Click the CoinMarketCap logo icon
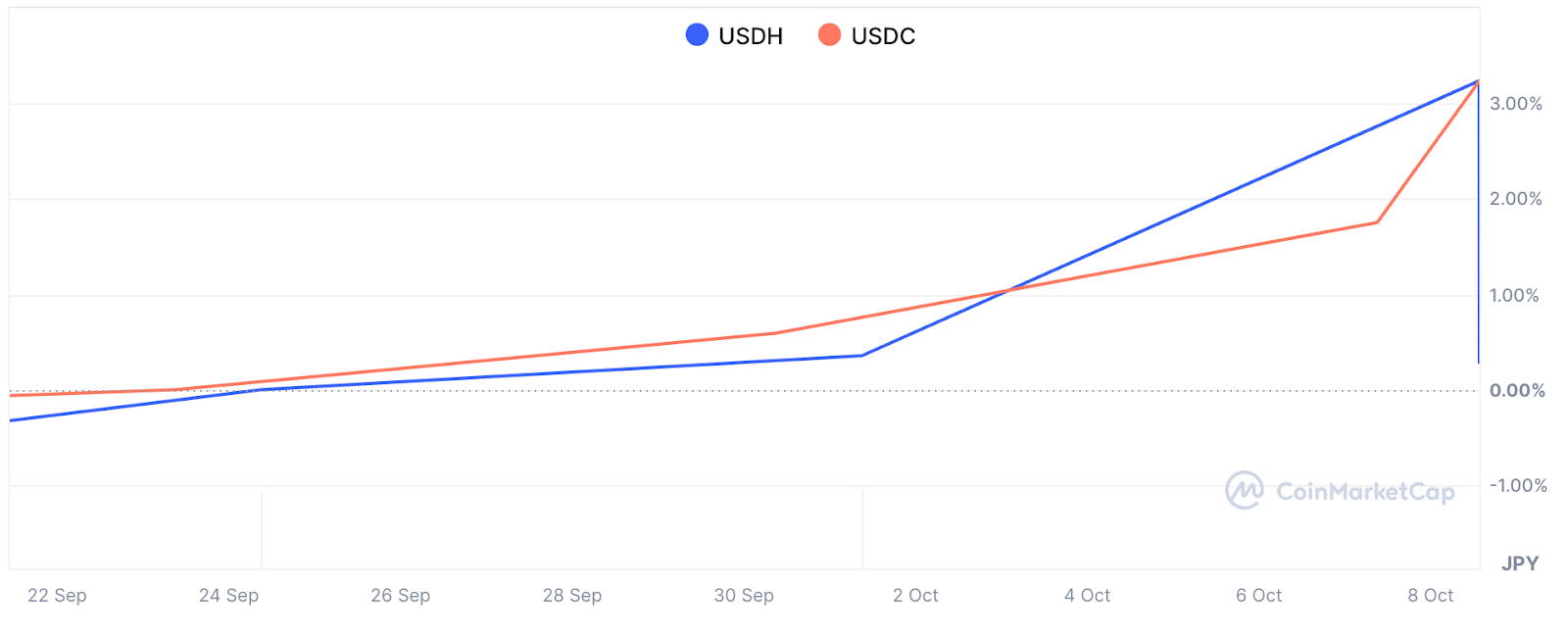1568x636 pixels. [1245, 490]
